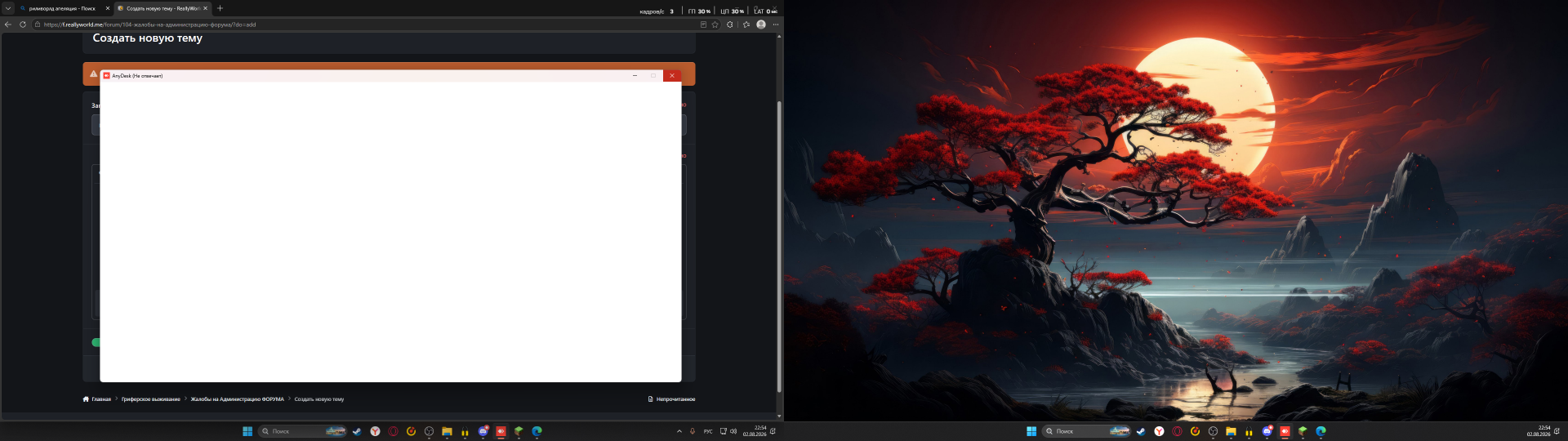Open OBS Studio from the wallpaper screen's taskbar
Image resolution: width=1568 pixels, height=441 pixels.
click(x=1213, y=431)
